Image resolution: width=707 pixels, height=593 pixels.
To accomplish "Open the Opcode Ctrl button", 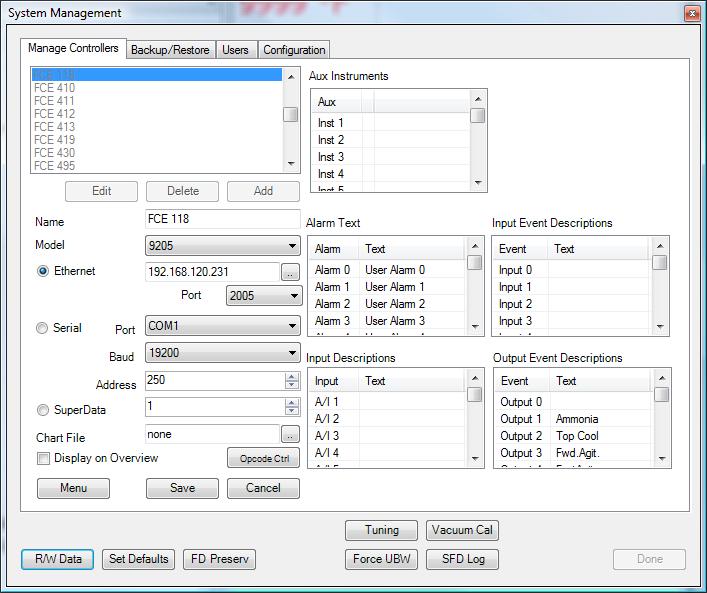I will [x=264, y=458].
